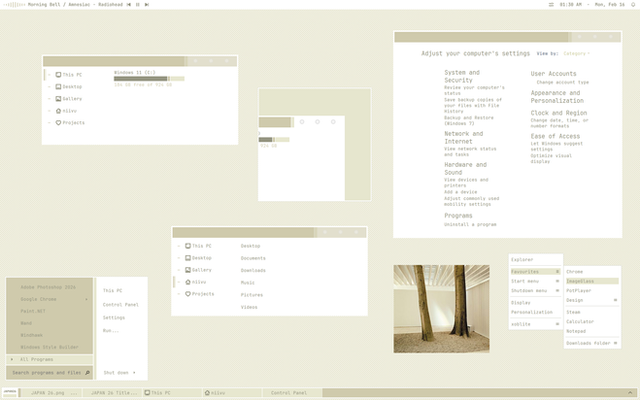Open Downloads folder submenu entry

coord(592,343)
